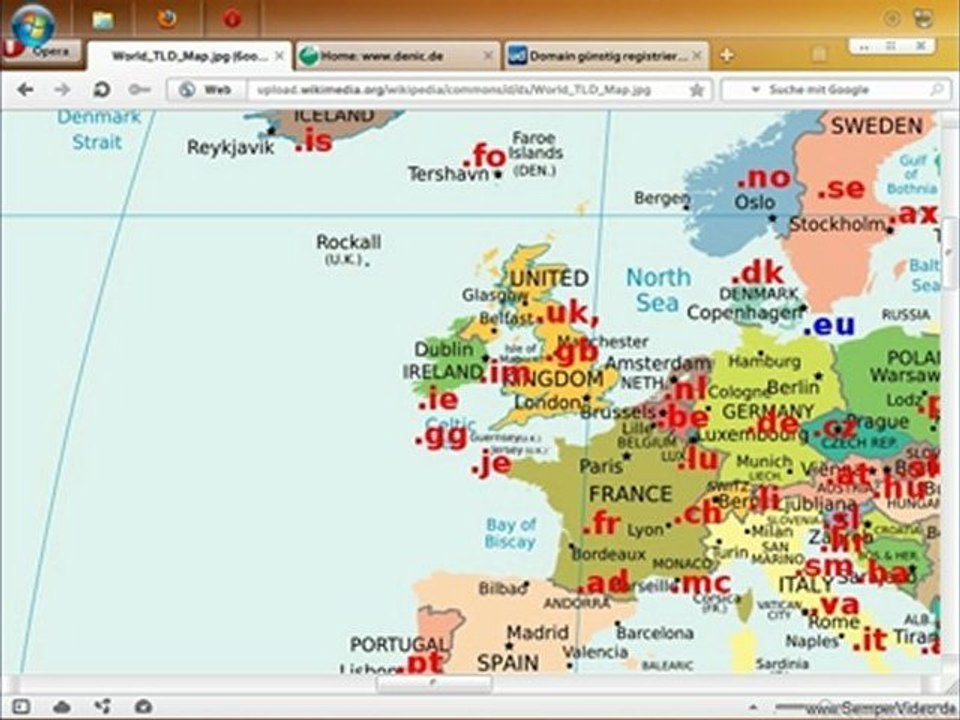Click the Rockall label on the map
Image resolution: width=960 pixels, height=720 pixels.
(x=348, y=242)
